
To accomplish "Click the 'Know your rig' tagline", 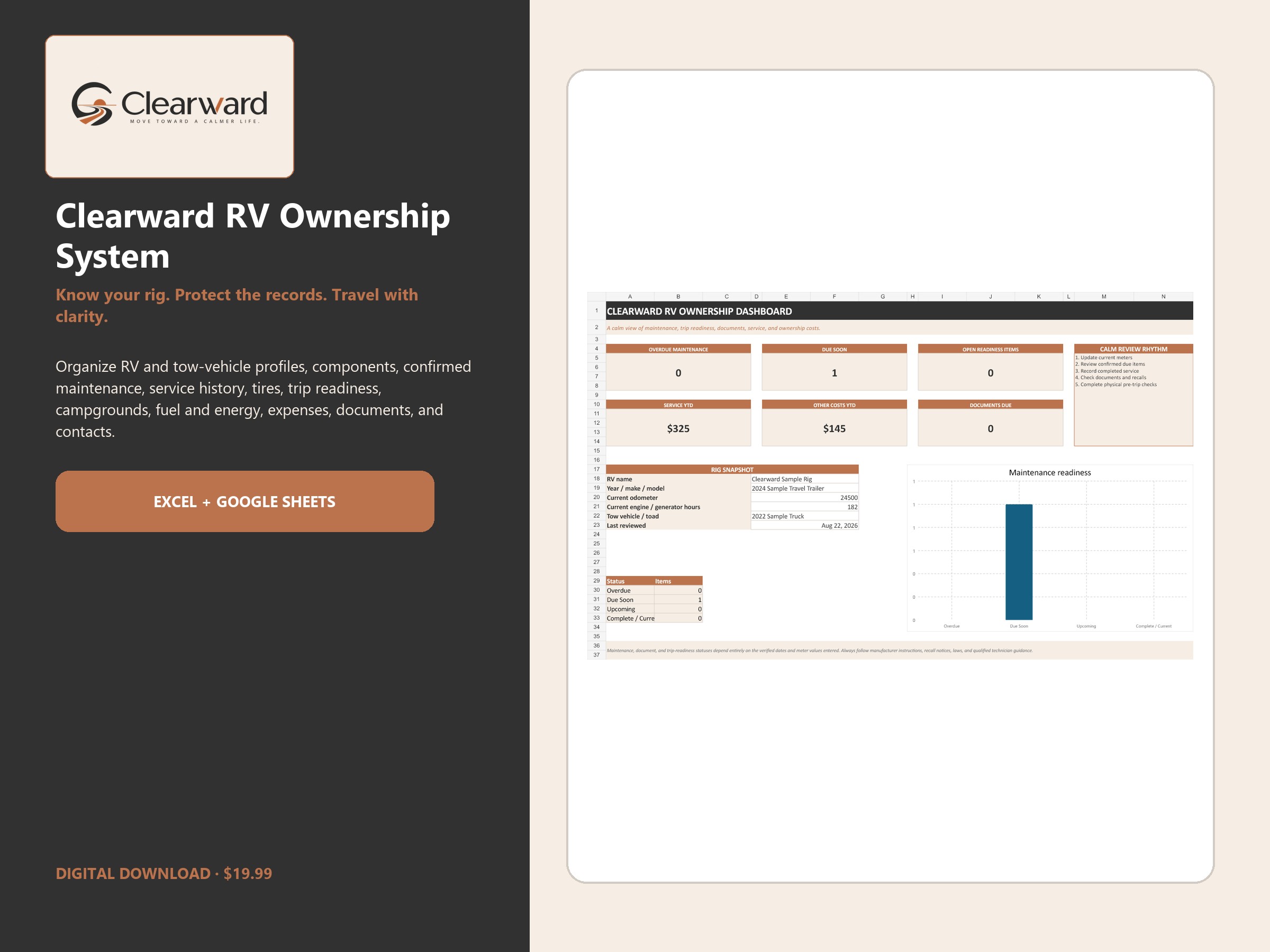I will pyautogui.click(x=237, y=305).
